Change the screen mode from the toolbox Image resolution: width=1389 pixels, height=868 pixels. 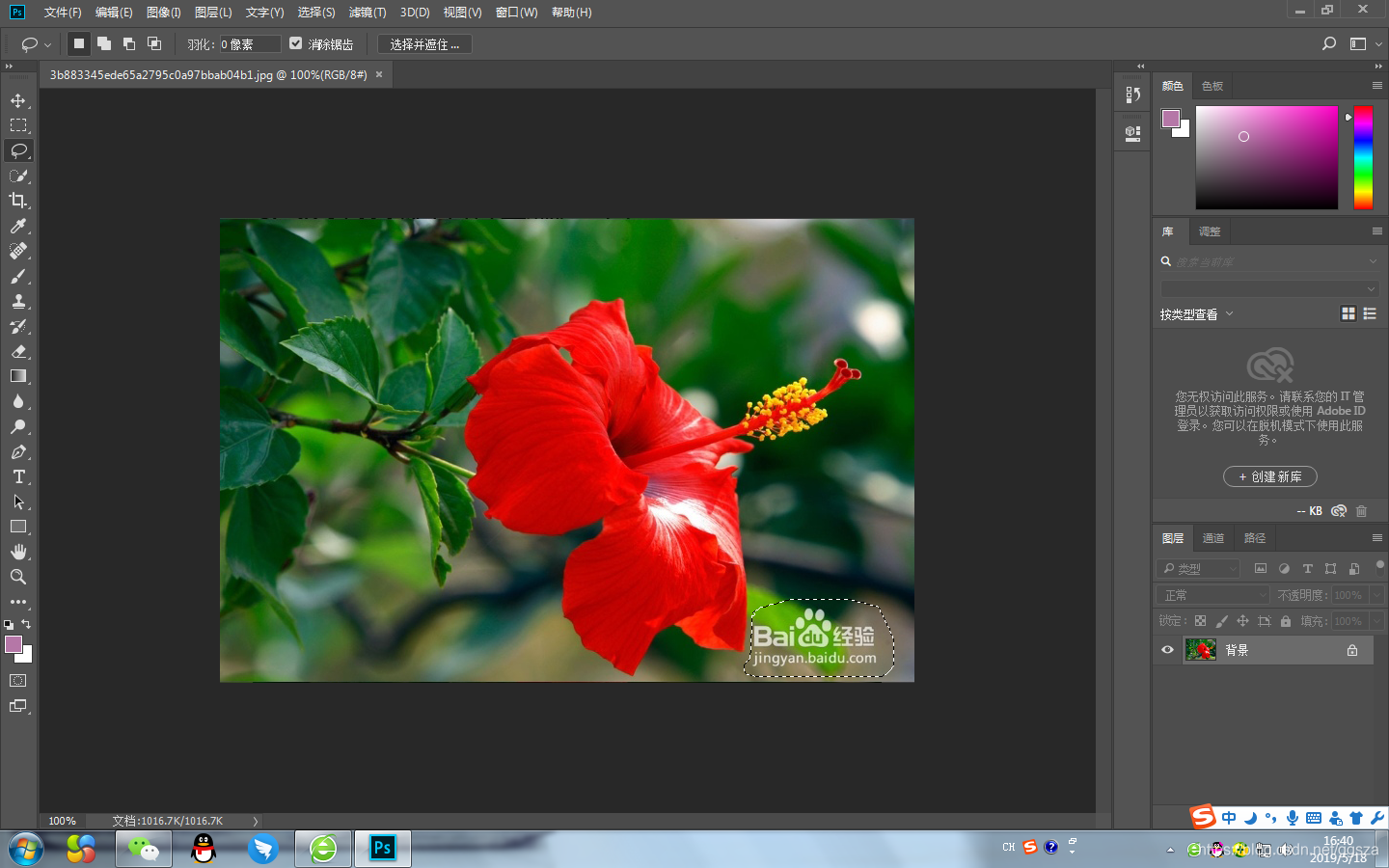18,706
